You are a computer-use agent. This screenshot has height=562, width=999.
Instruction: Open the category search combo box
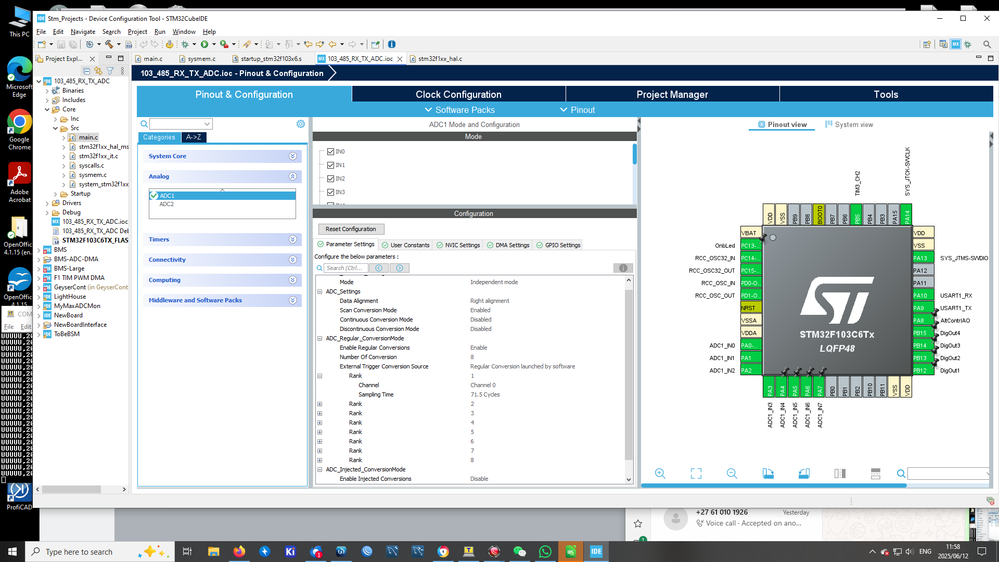click(180, 124)
